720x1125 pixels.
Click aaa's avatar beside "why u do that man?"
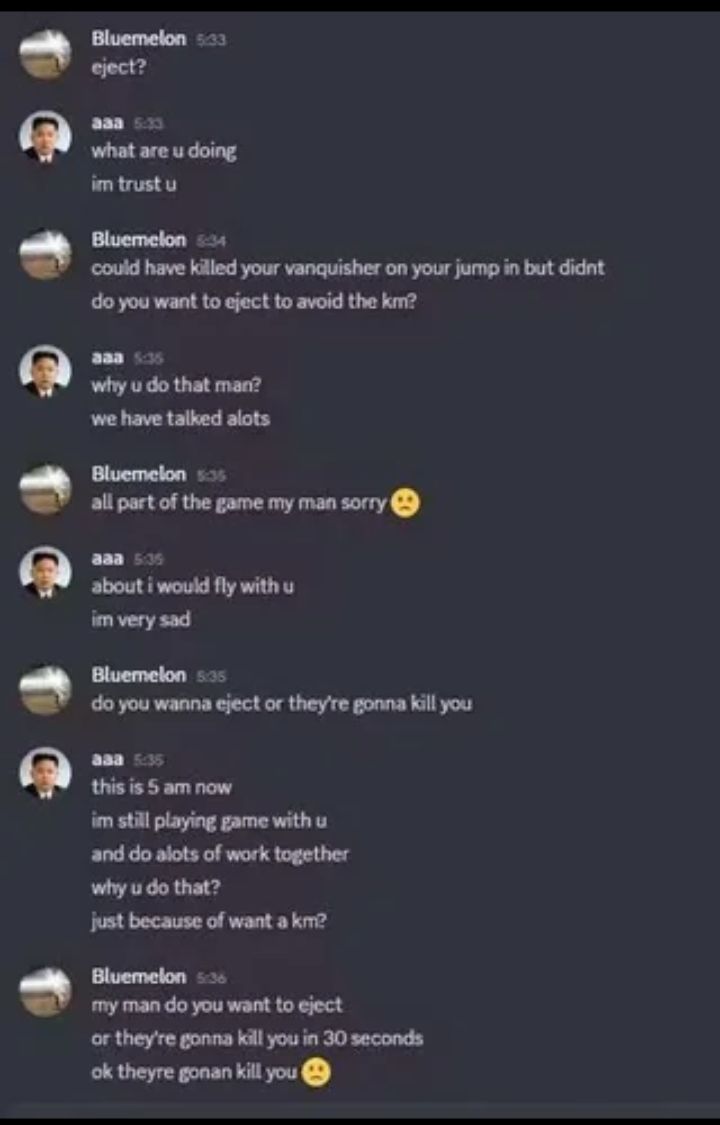(x=45, y=372)
